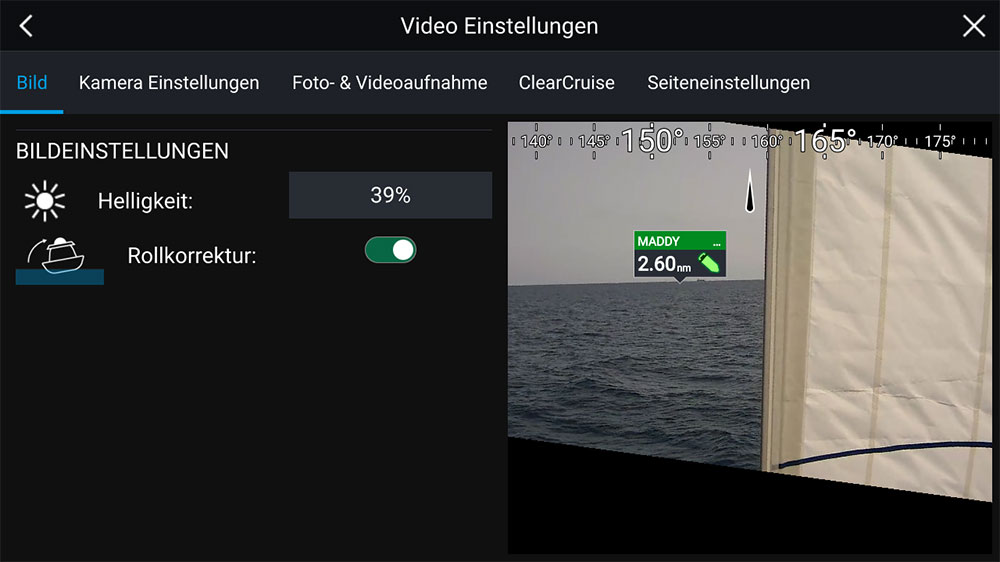Switch to the Kamera Einstellungen tab

point(169,83)
